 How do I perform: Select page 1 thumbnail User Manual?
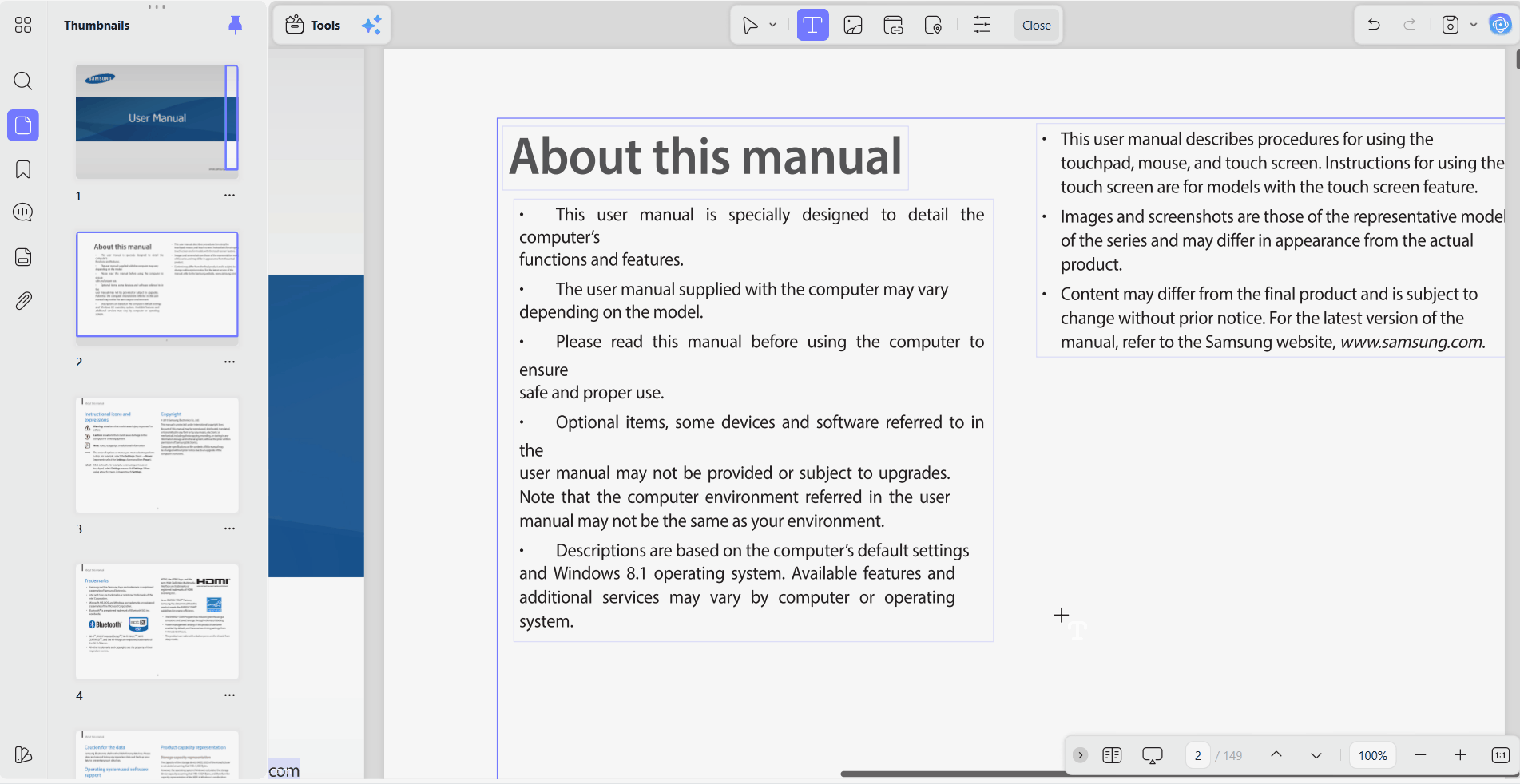coord(157,121)
